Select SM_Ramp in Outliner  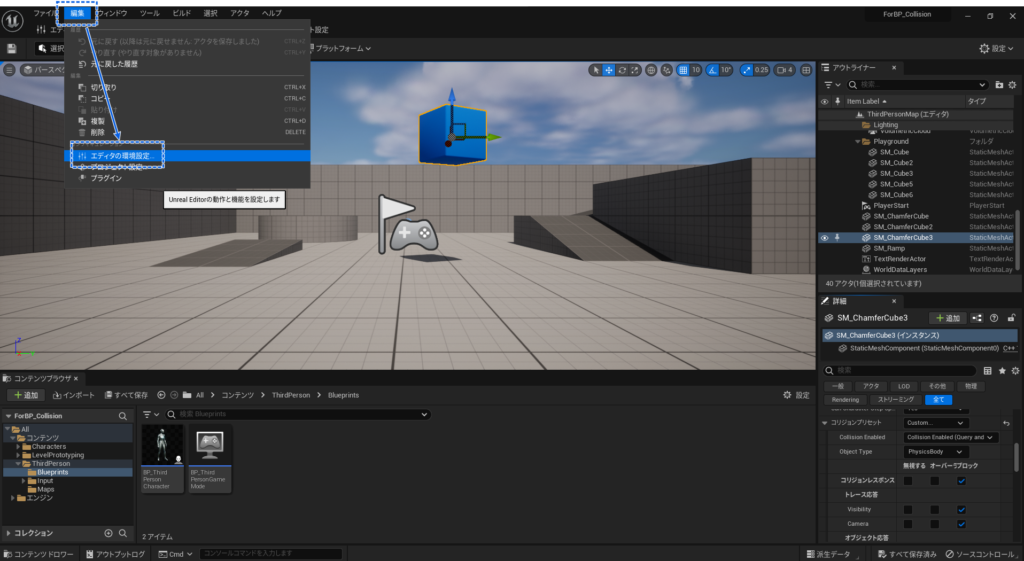click(x=889, y=248)
